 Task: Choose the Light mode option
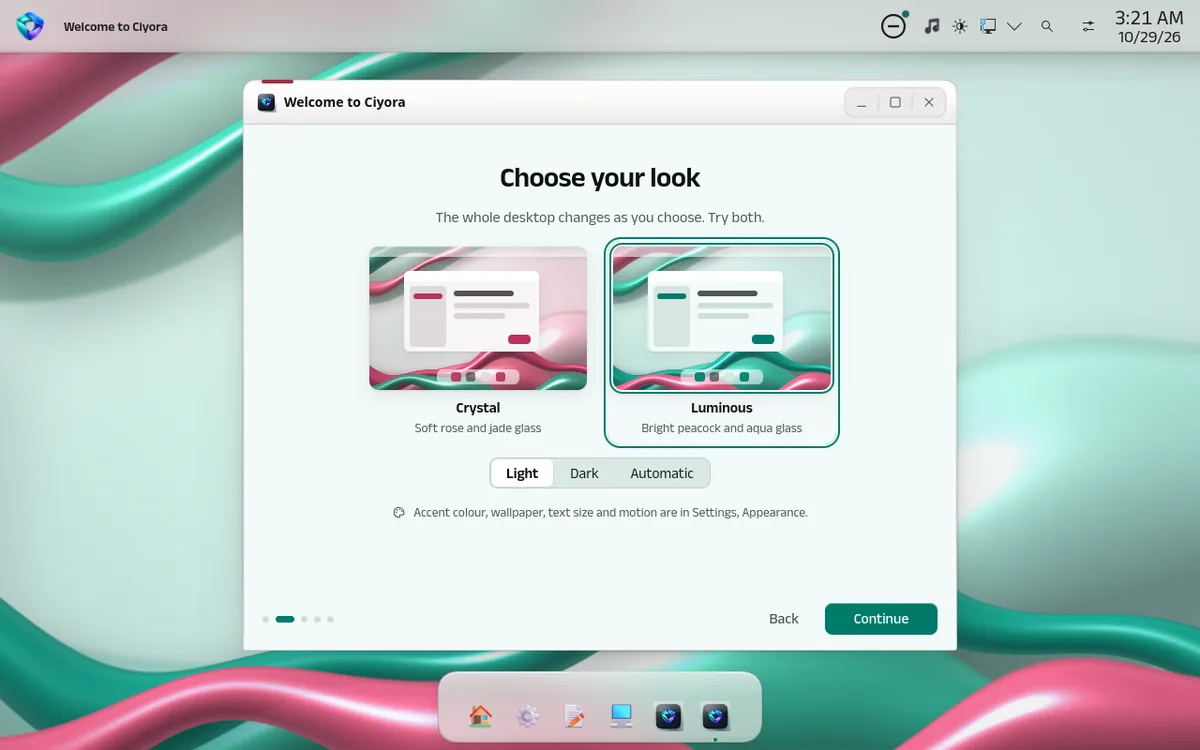pos(522,473)
